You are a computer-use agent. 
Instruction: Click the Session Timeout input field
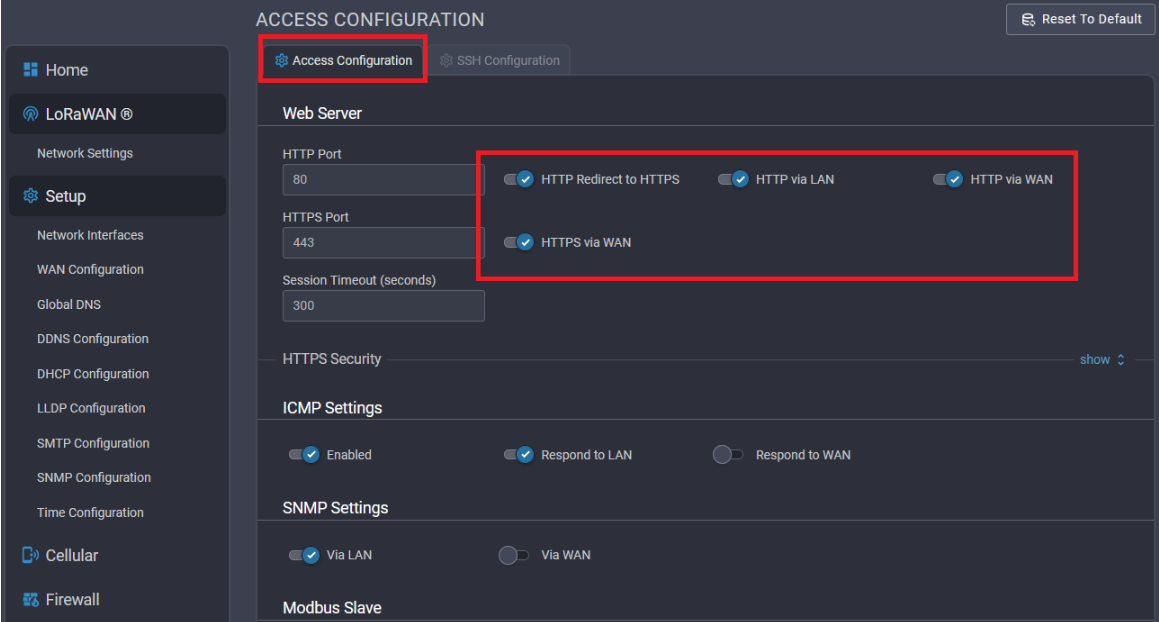tap(383, 306)
